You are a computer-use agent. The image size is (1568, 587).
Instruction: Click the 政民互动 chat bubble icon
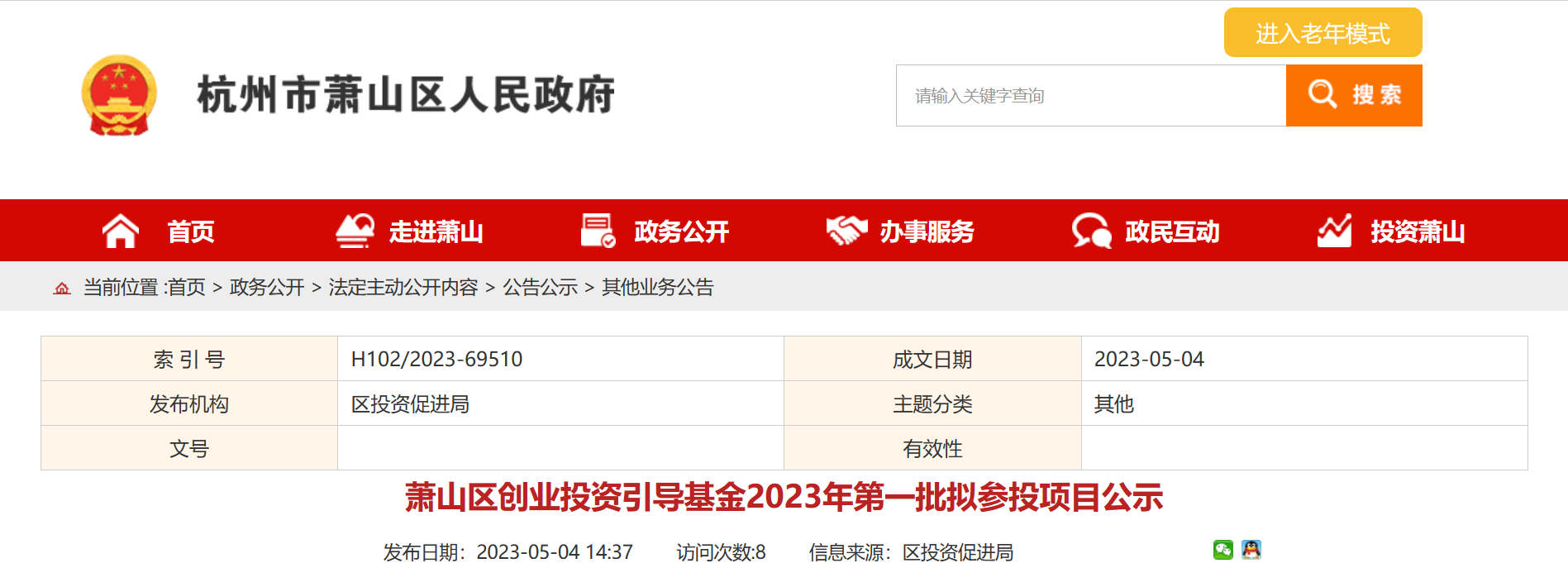pos(1091,231)
